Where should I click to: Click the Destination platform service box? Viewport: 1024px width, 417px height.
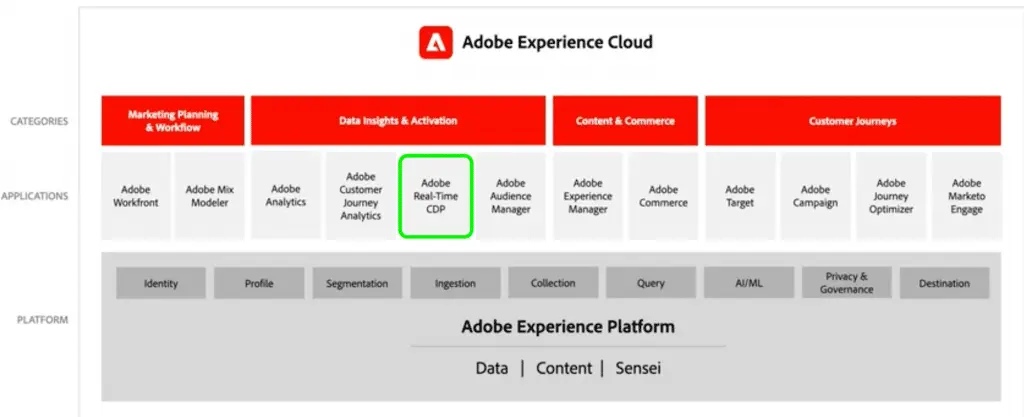944,283
